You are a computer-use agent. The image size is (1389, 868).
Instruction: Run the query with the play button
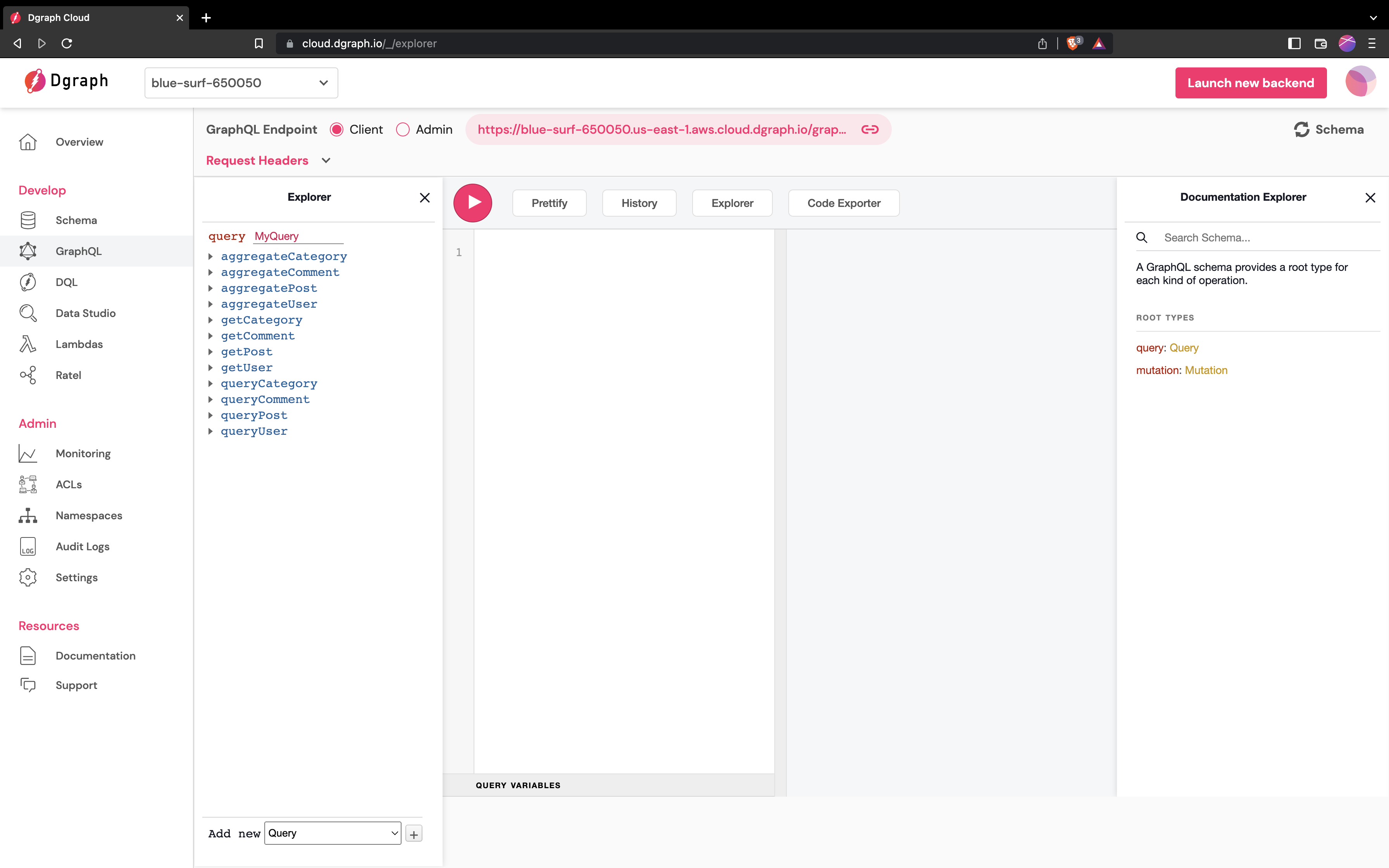[472, 203]
